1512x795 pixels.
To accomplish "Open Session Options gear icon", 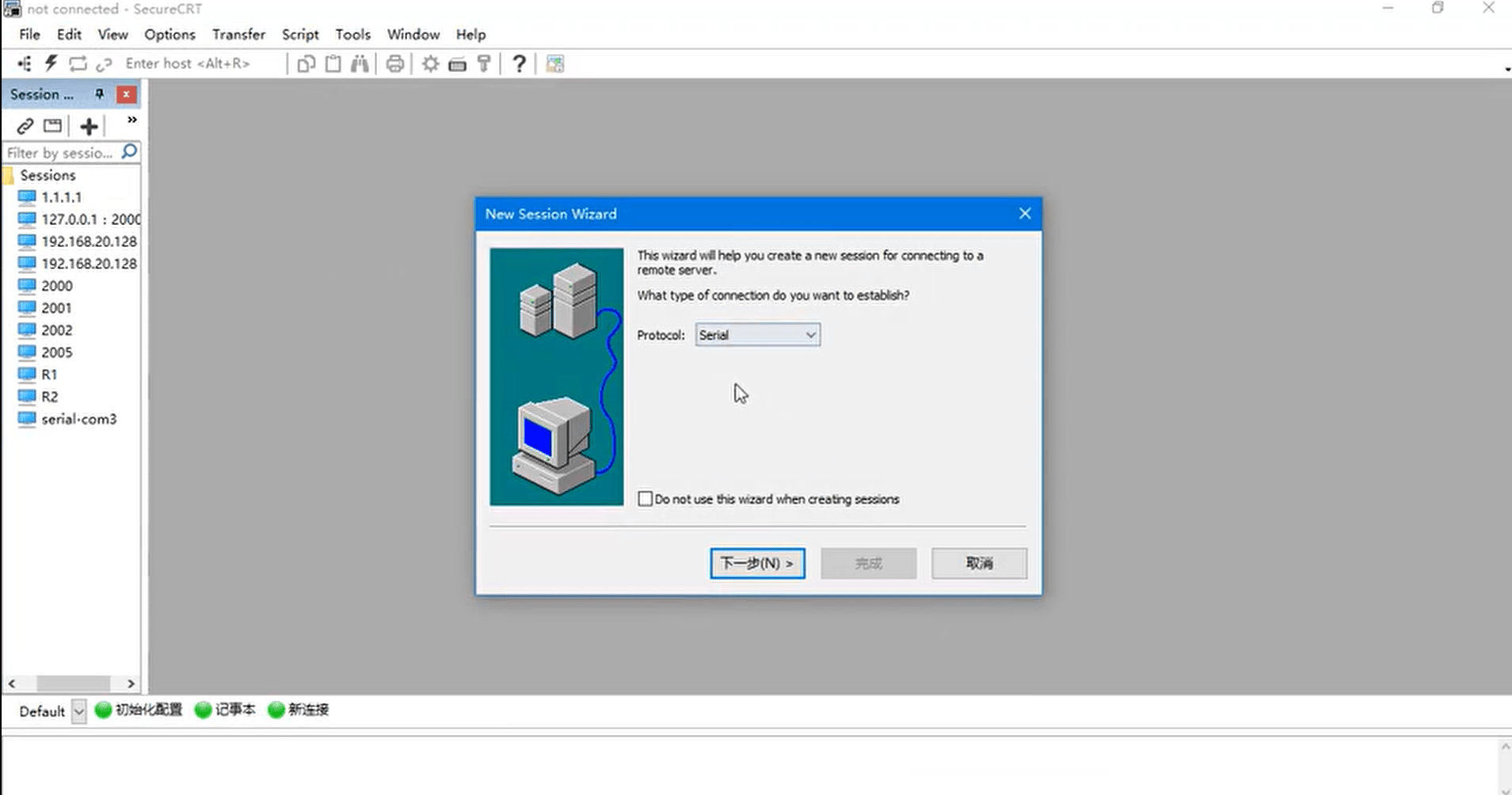I will (x=430, y=63).
